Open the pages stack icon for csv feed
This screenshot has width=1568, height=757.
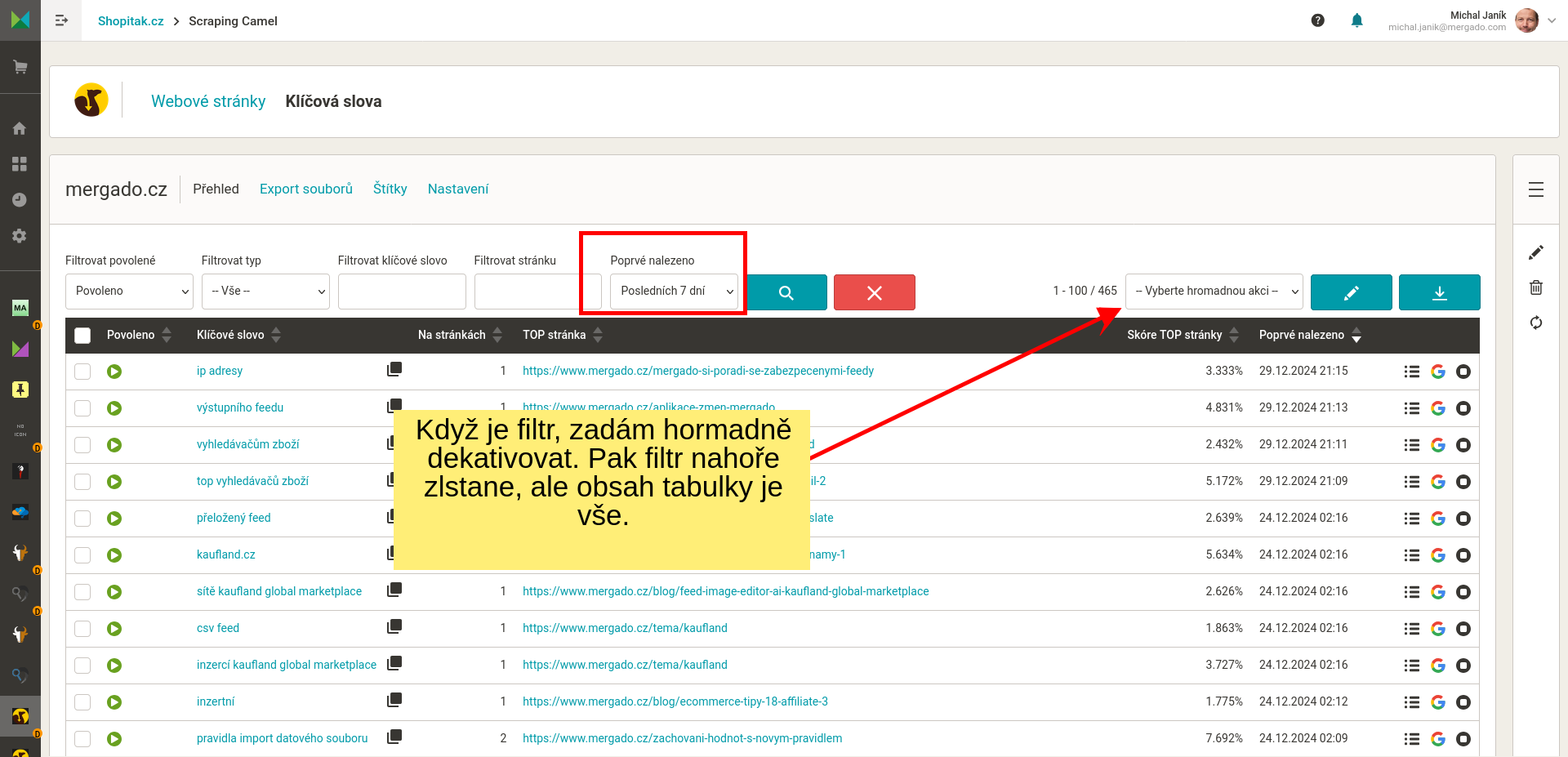[x=394, y=626]
